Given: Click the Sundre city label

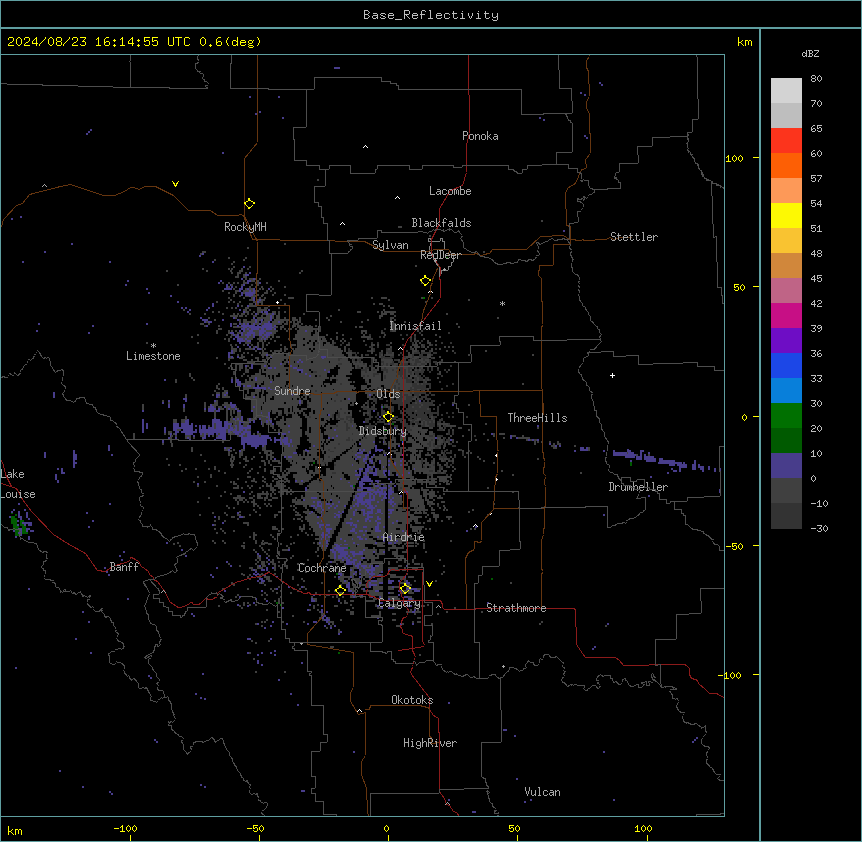Looking at the screenshot, I should click(292, 391).
